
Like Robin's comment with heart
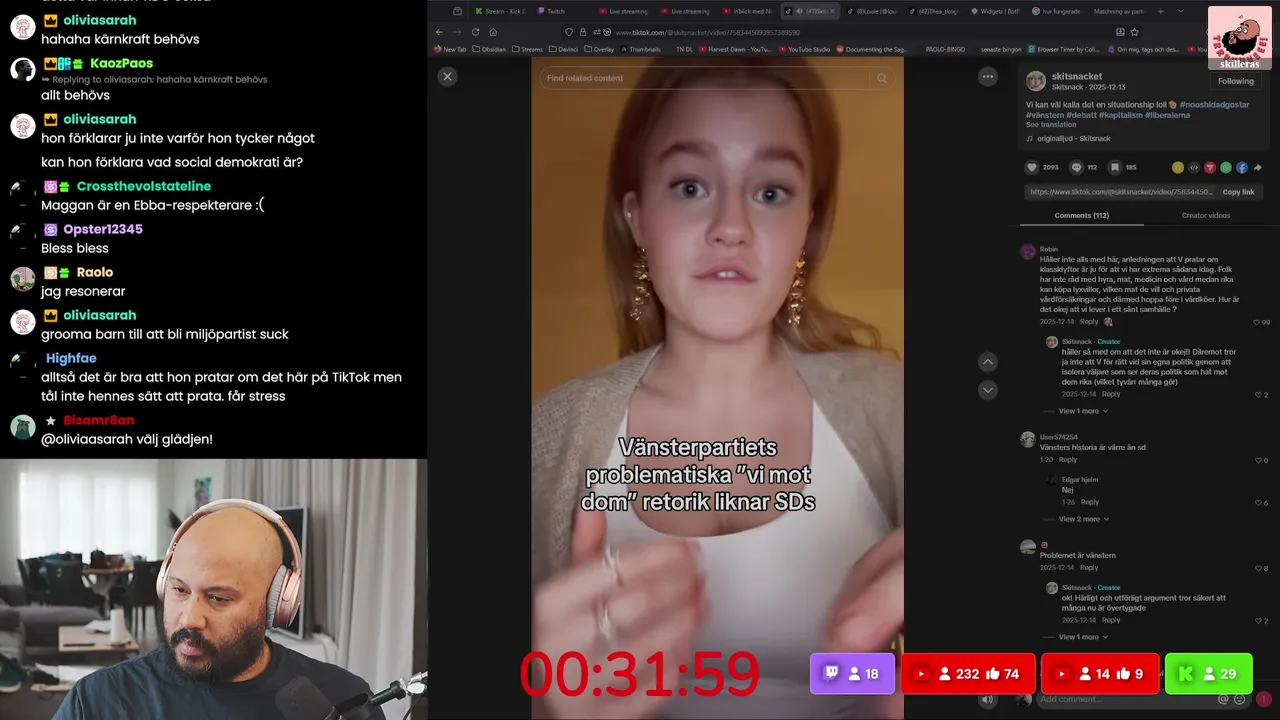coord(1257,322)
